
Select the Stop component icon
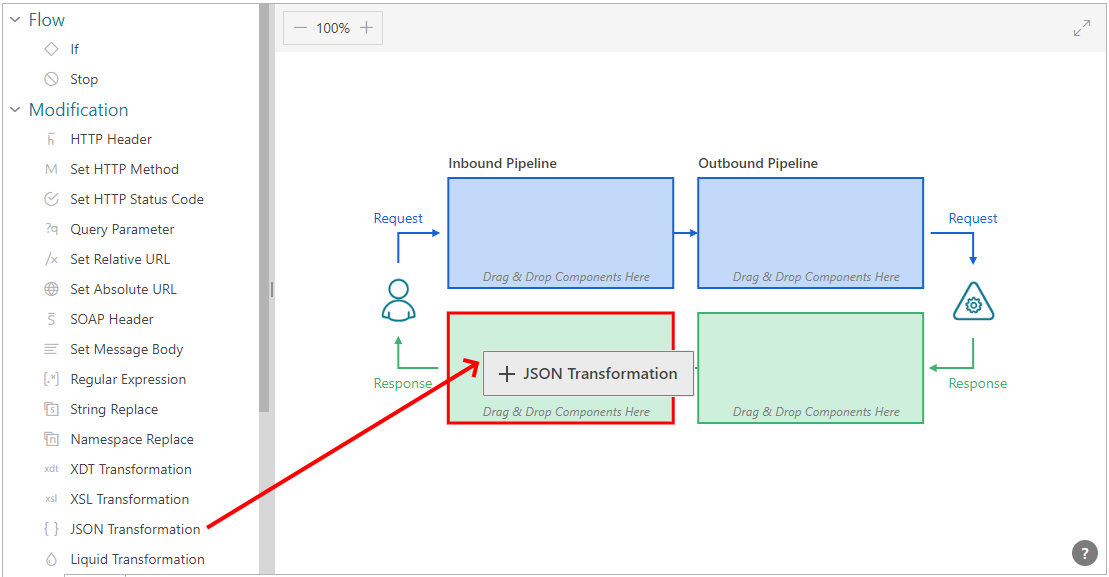pos(51,79)
